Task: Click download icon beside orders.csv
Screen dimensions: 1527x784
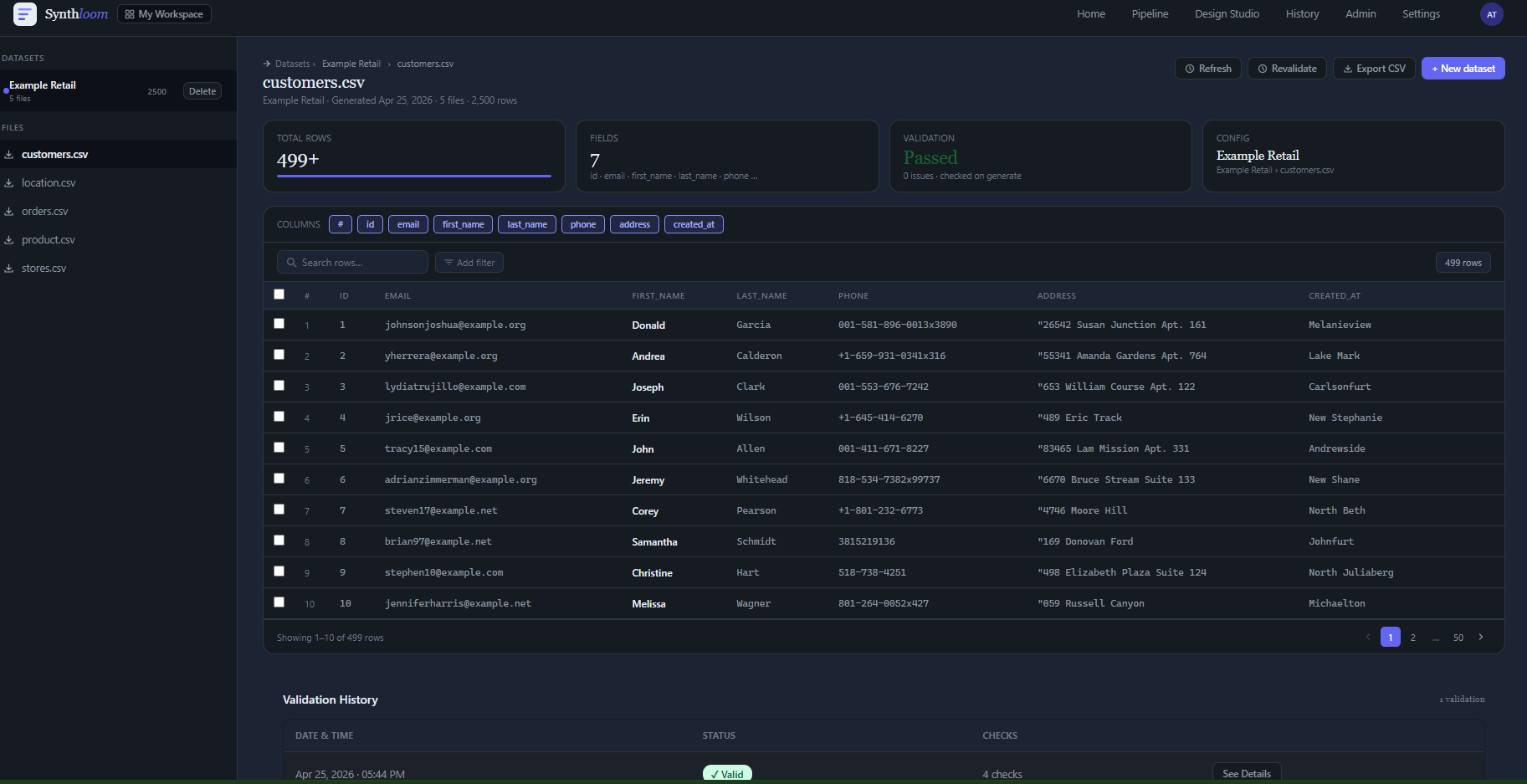Action: coord(8,212)
